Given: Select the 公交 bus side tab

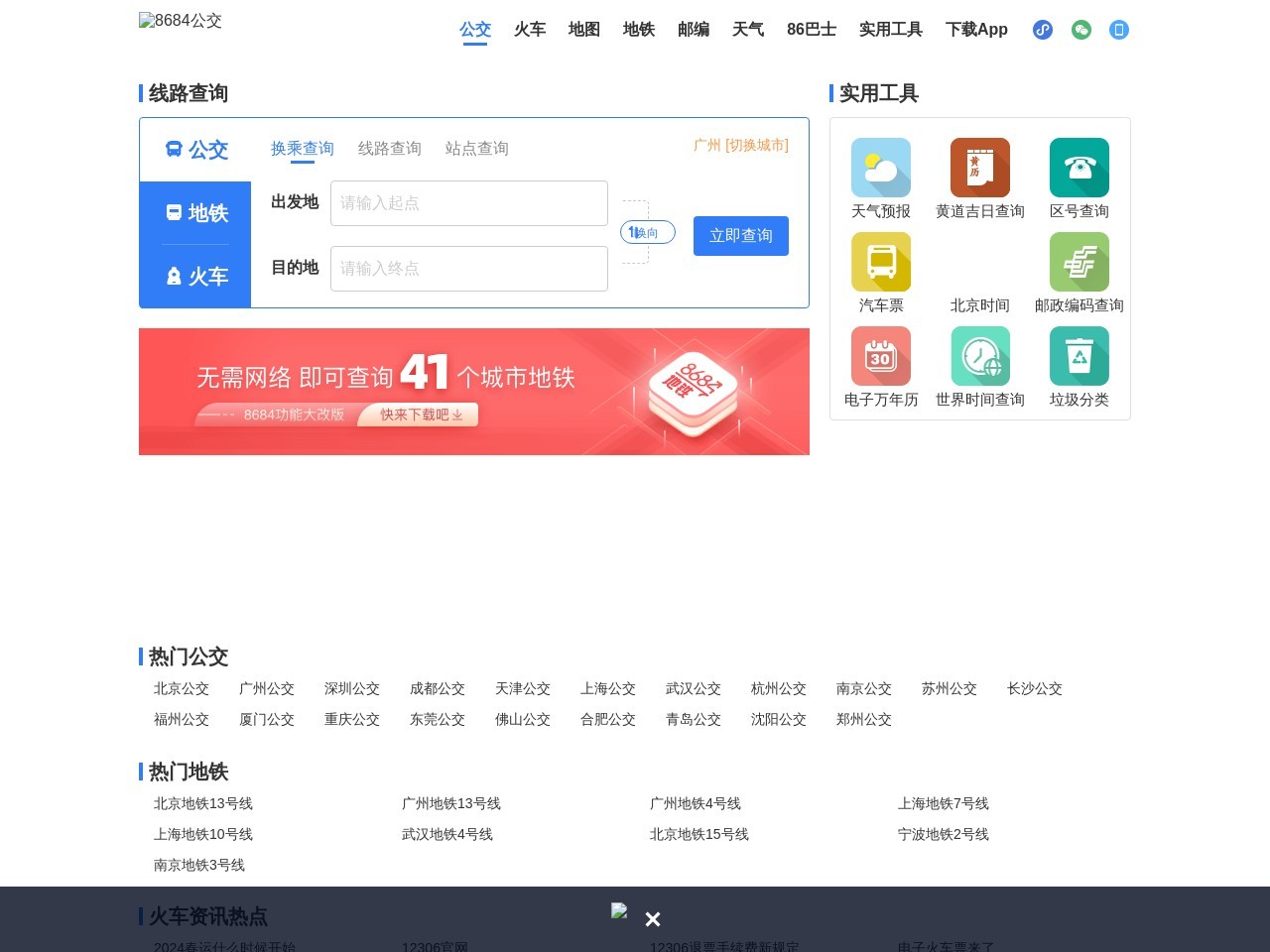Looking at the screenshot, I should coord(195,150).
